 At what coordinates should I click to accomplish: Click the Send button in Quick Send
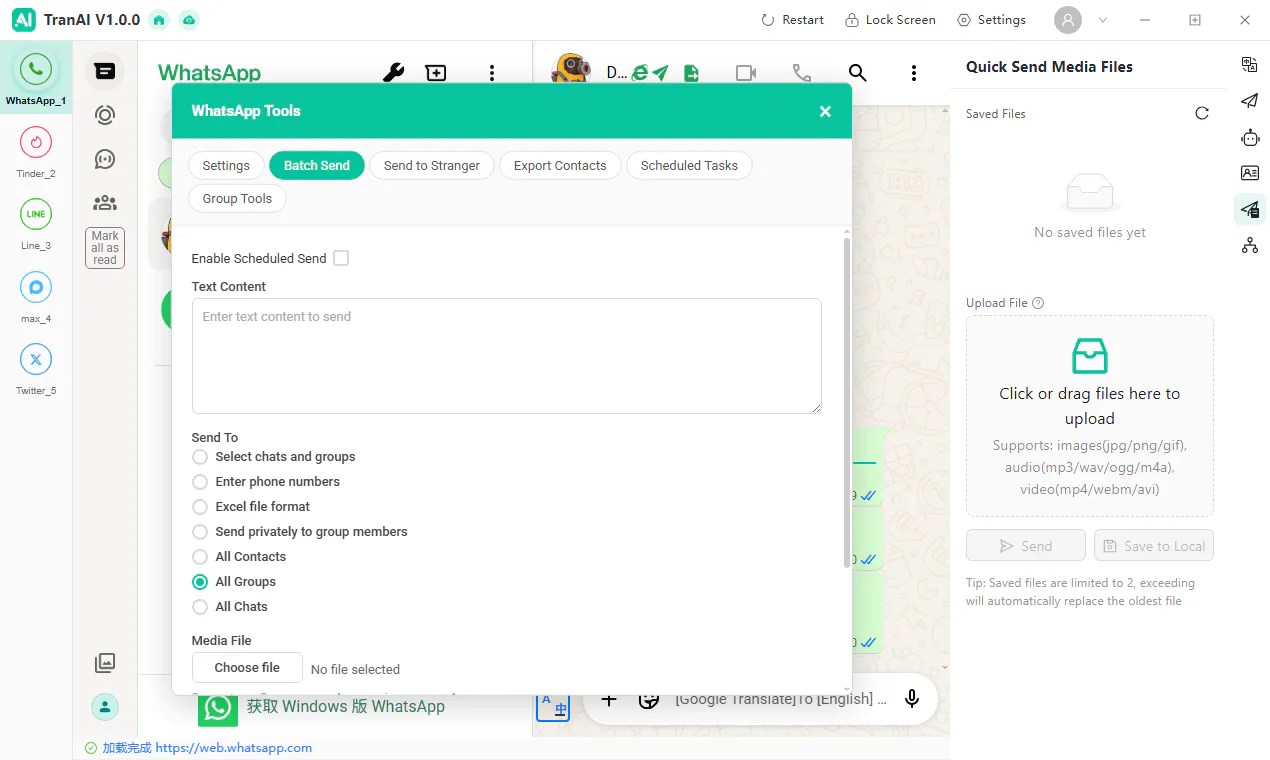pyautogui.click(x=1026, y=546)
